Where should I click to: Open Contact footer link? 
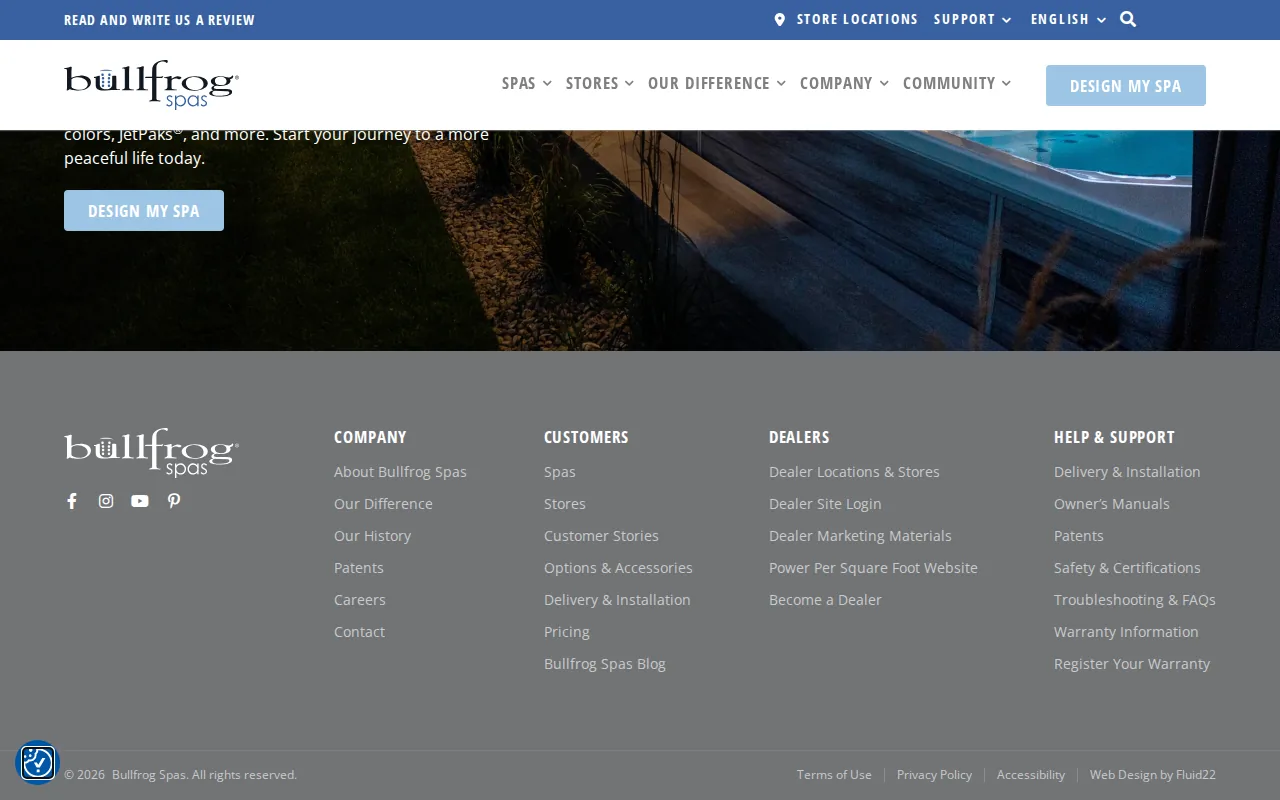pyautogui.click(x=359, y=632)
